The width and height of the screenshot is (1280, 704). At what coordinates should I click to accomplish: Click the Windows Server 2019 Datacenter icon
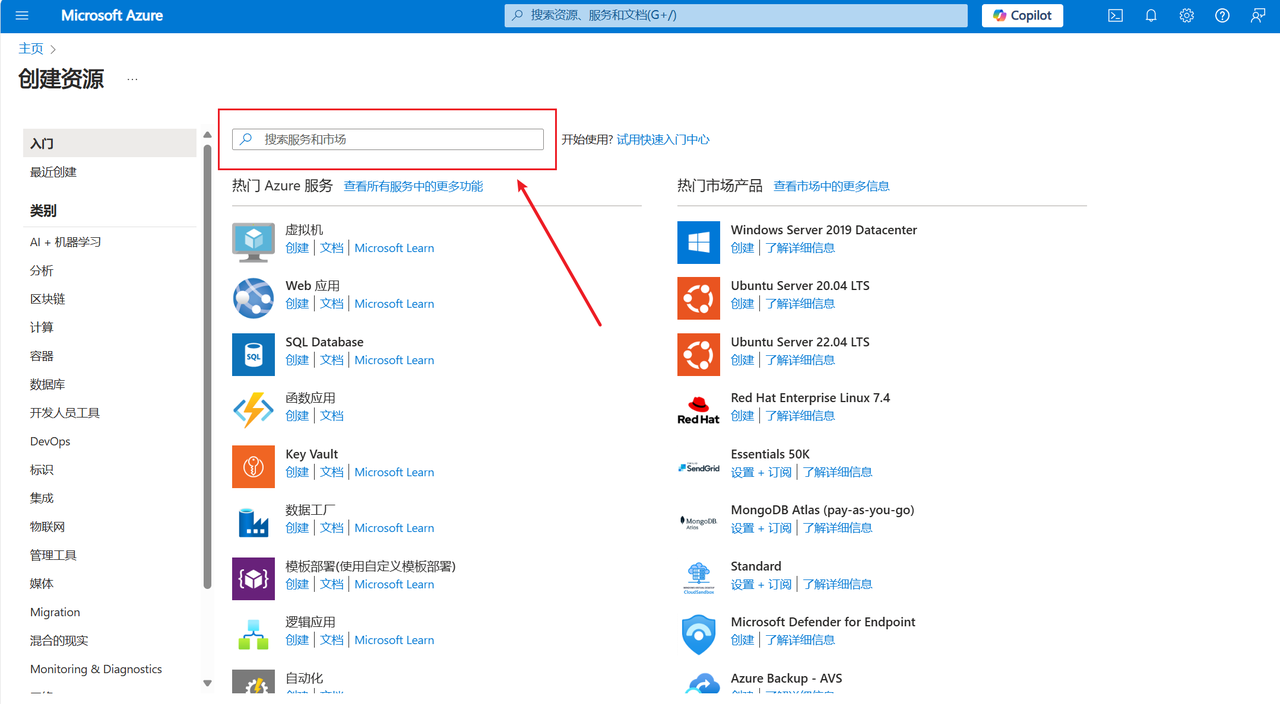pyautogui.click(x=698, y=242)
